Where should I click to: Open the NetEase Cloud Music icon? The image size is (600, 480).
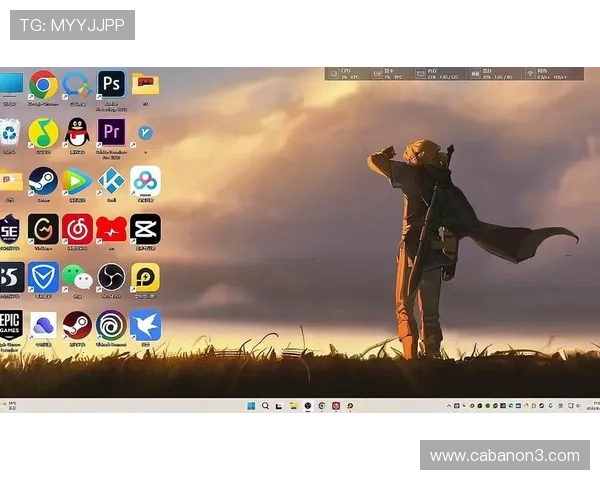[x=77, y=229]
